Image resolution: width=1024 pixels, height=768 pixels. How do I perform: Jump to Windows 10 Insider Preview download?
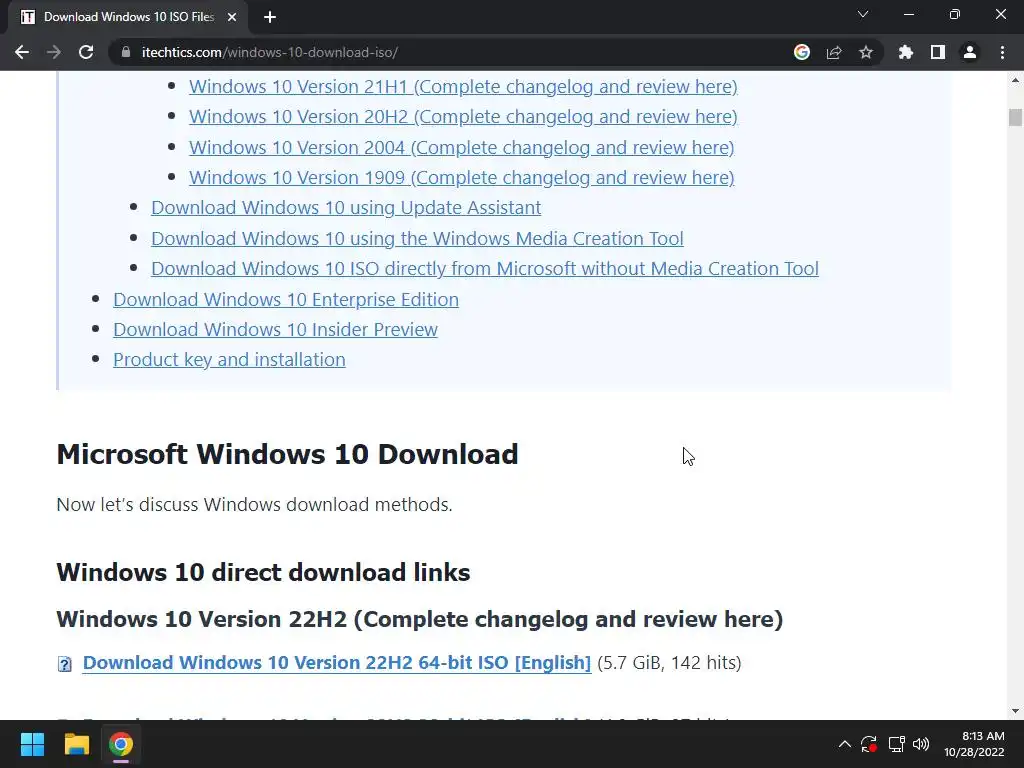276,329
